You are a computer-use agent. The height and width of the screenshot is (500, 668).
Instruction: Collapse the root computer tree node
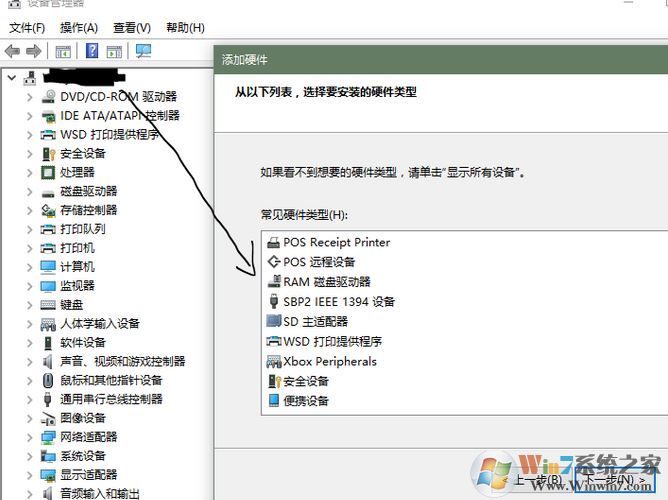12,78
